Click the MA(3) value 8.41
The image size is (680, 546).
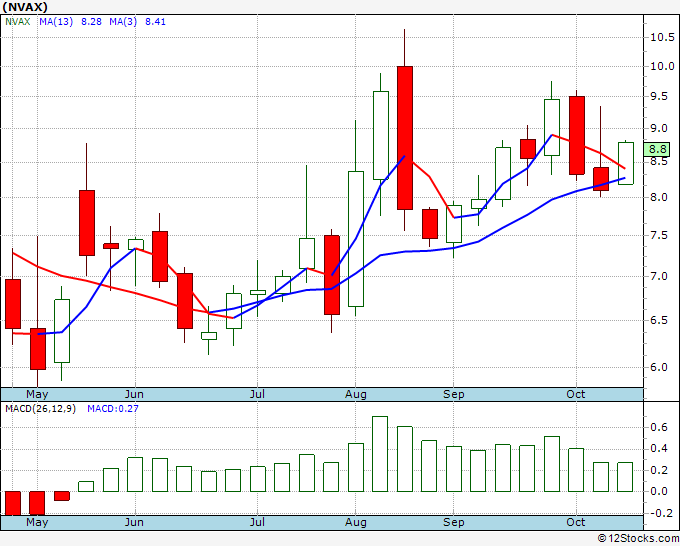point(155,22)
